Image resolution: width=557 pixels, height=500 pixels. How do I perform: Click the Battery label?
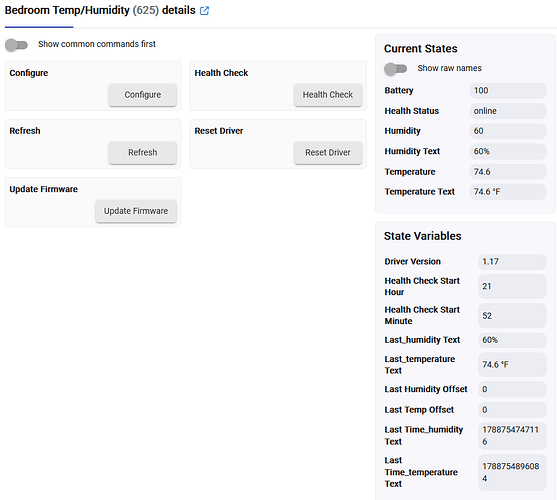tap(399, 91)
